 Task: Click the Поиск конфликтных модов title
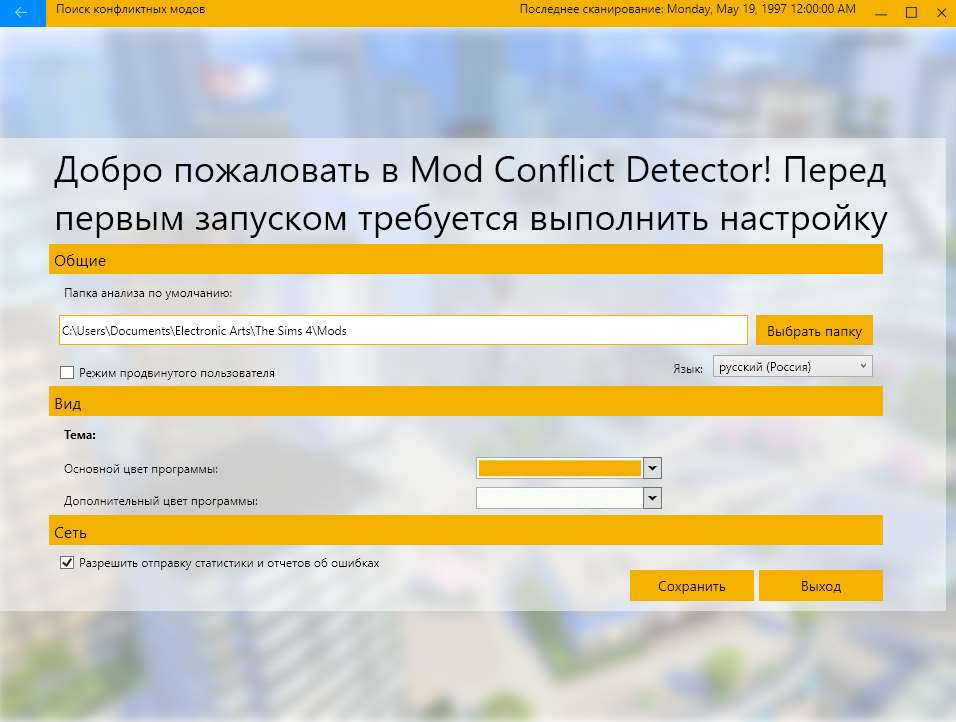[130, 9]
